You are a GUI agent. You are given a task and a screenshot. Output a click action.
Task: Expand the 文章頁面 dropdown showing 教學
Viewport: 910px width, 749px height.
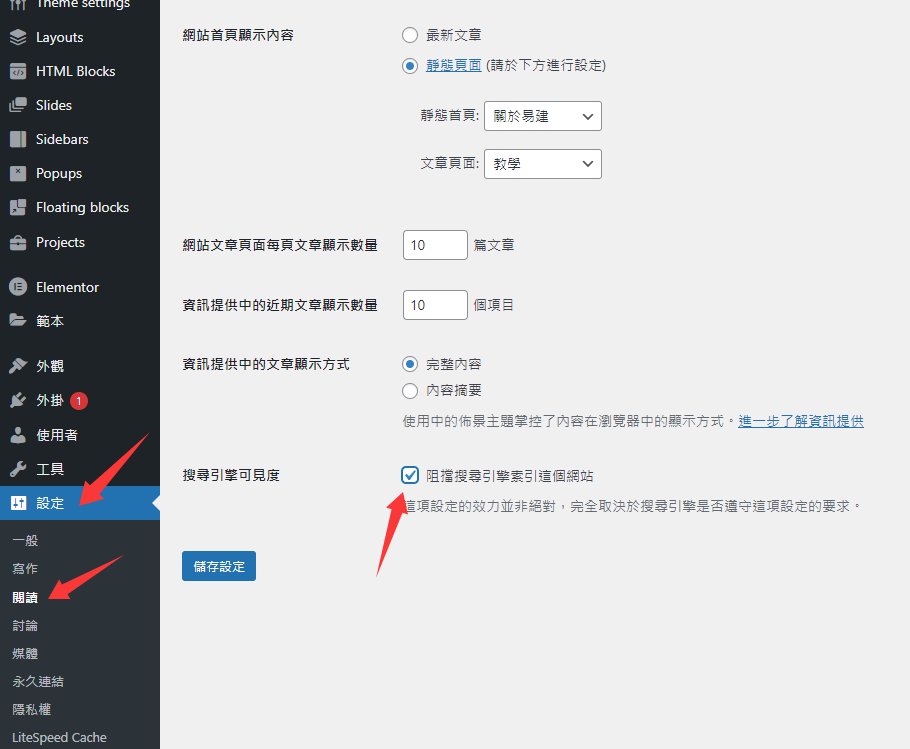pyautogui.click(x=542, y=164)
